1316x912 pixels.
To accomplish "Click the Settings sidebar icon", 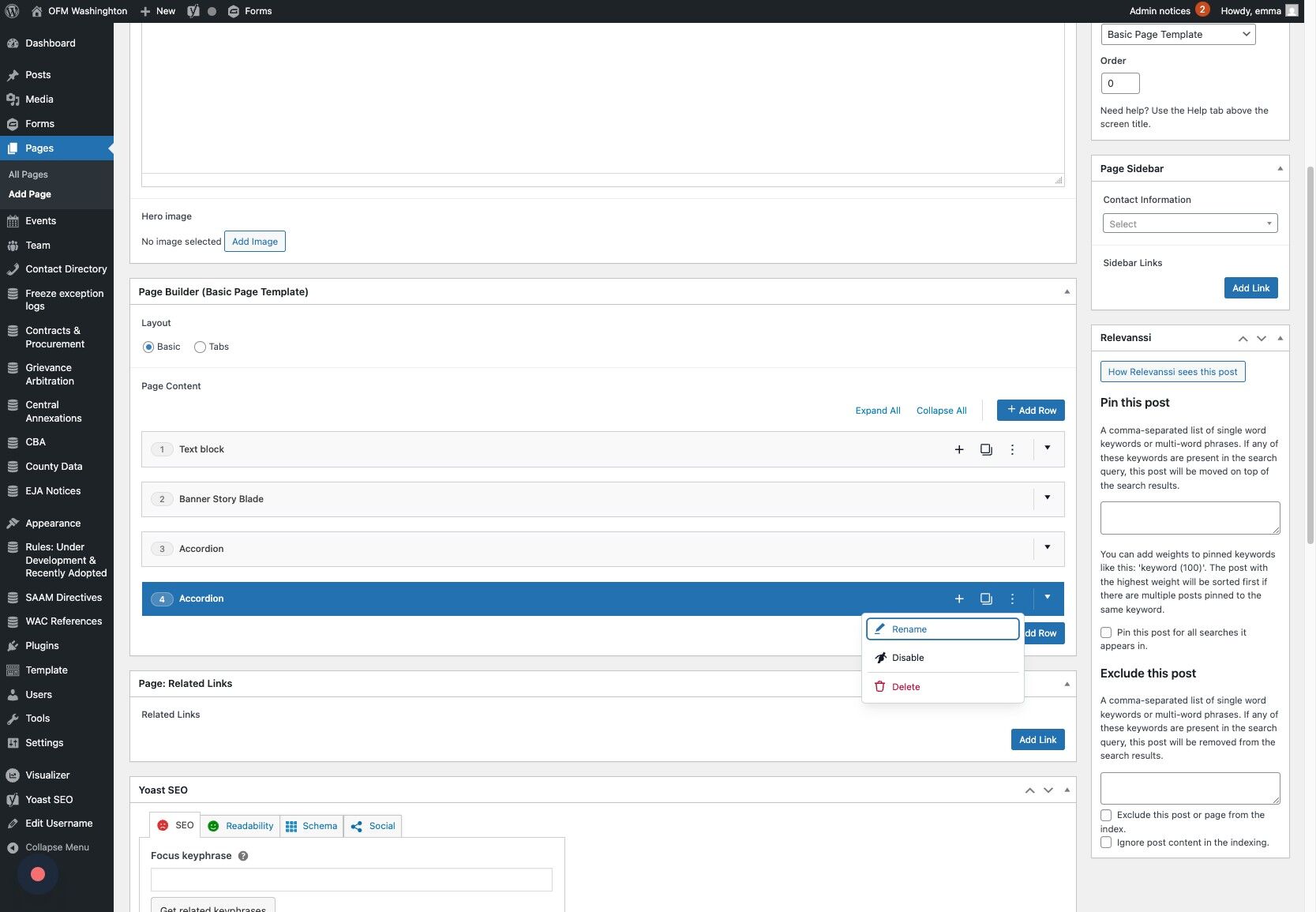I will click(x=13, y=743).
